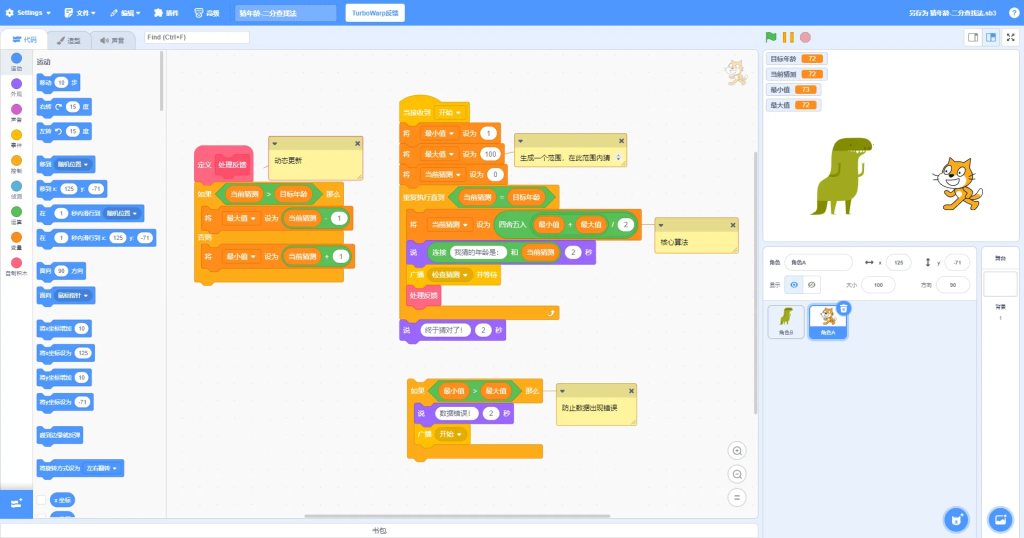Edit the project title field
1024x538 pixels.
[285, 12]
